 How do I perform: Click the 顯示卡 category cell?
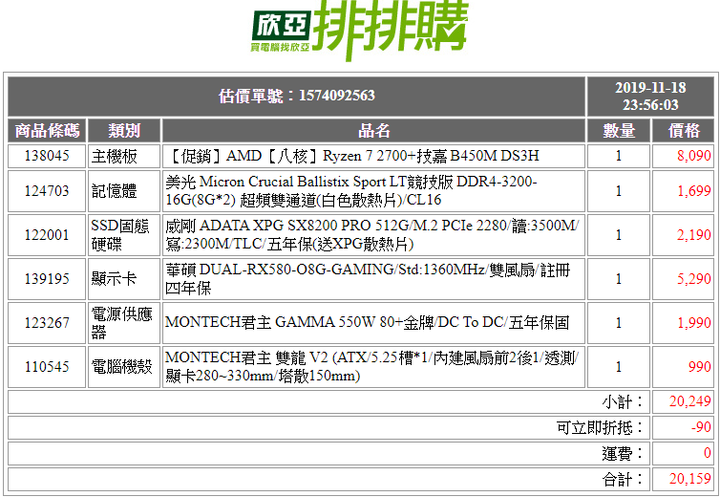click(x=124, y=279)
